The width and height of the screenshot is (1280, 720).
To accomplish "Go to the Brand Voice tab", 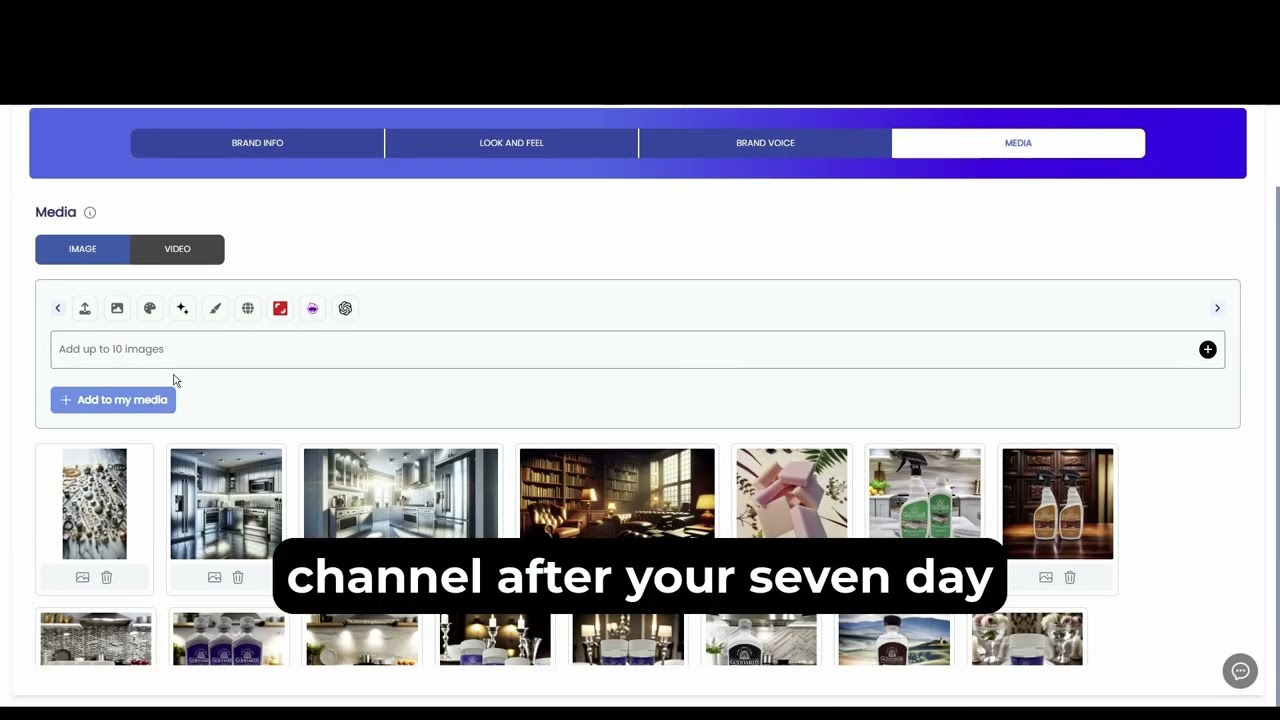I will (x=765, y=143).
